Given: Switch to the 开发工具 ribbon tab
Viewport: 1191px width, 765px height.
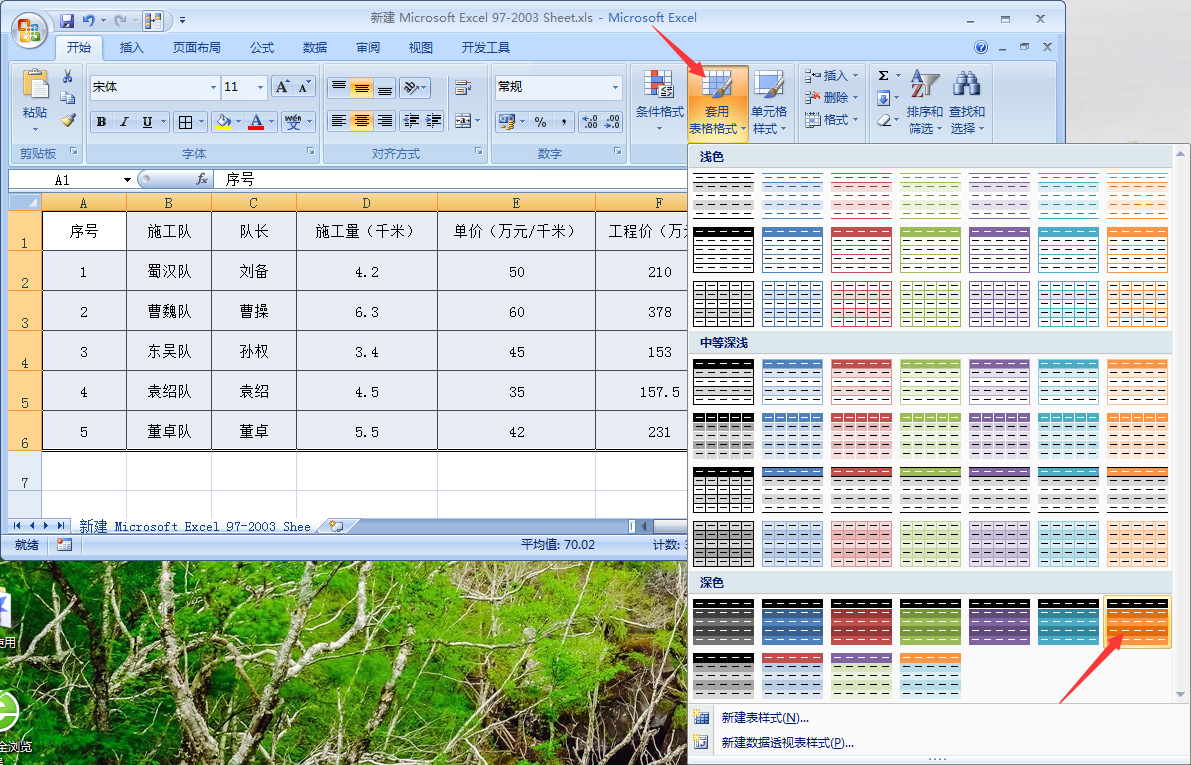Looking at the screenshot, I should 485,47.
